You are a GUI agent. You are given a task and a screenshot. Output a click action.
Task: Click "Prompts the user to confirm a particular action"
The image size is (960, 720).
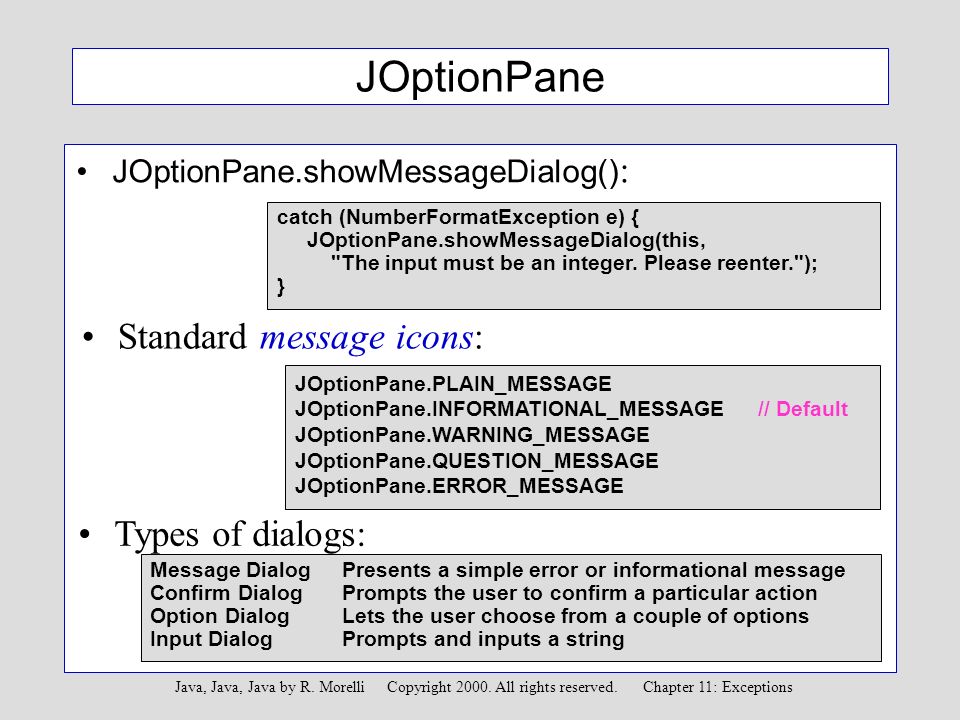pyautogui.click(x=580, y=593)
